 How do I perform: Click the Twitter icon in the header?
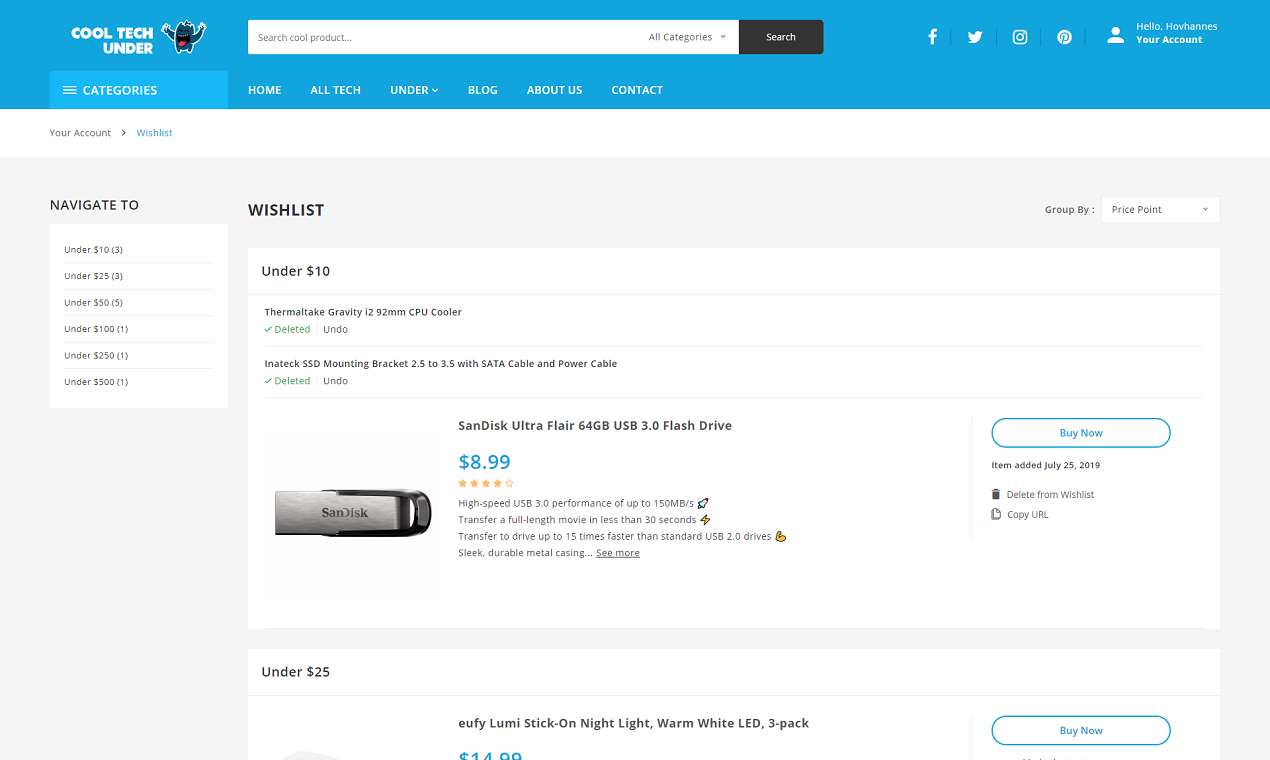coord(975,37)
